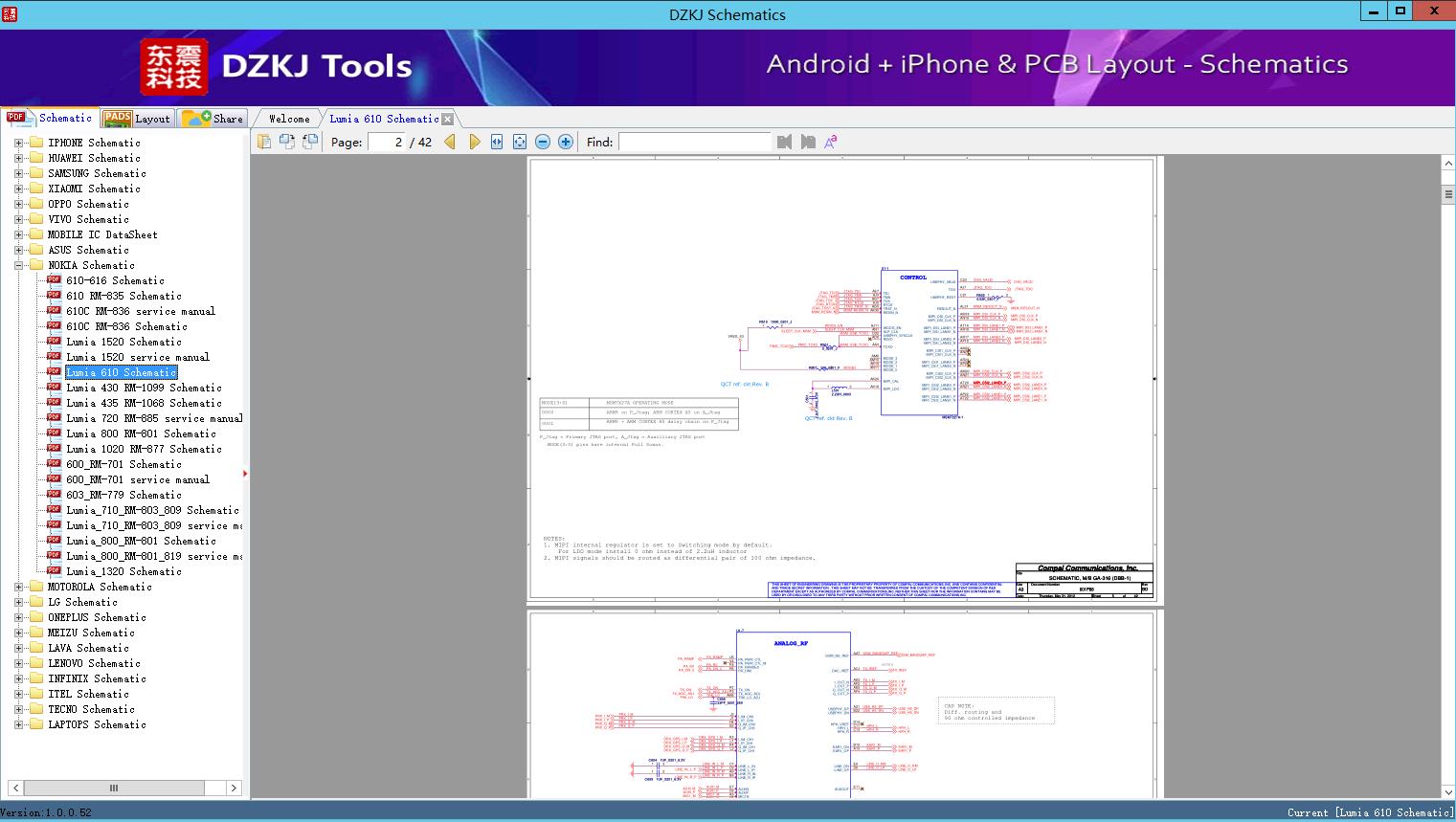Click the find next icon
This screenshot has height=822, width=1456.
(x=808, y=142)
